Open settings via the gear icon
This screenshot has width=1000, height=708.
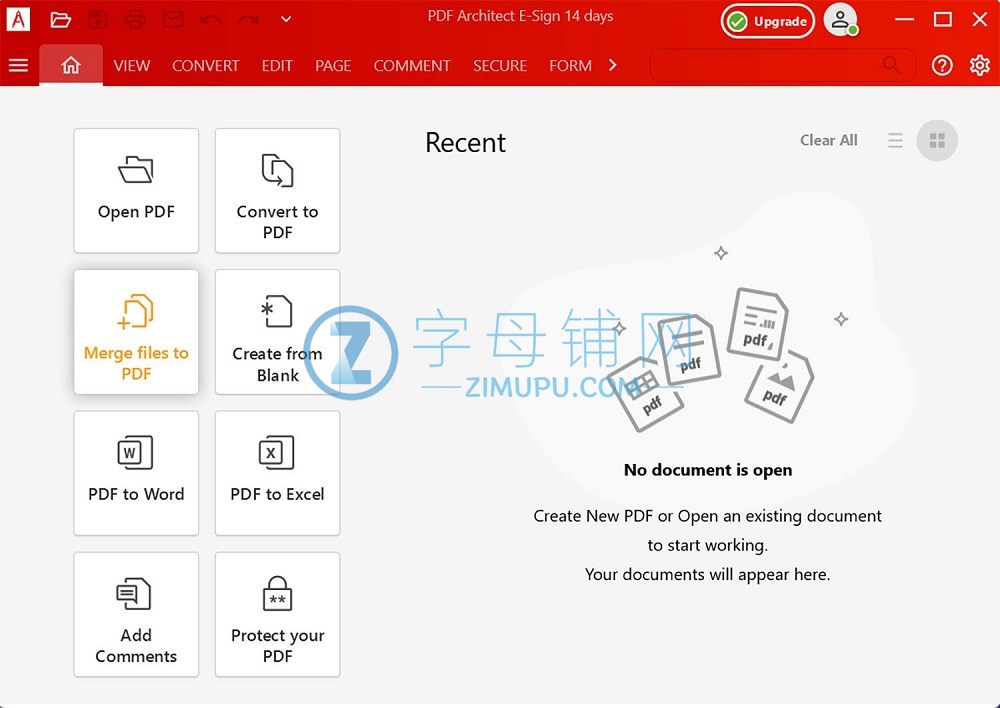pyautogui.click(x=980, y=65)
